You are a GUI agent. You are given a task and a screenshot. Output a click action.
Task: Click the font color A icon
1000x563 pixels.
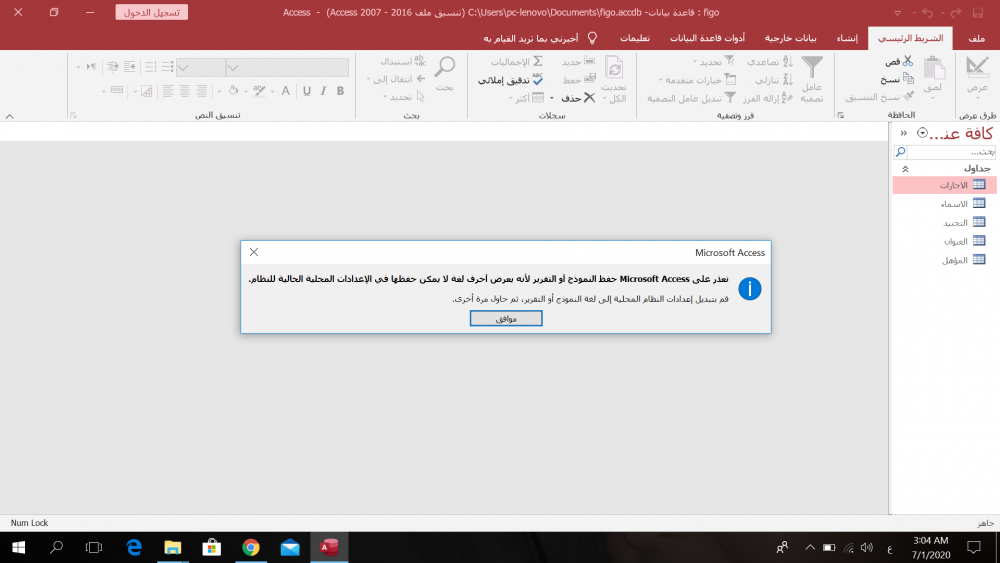[285, 91]
